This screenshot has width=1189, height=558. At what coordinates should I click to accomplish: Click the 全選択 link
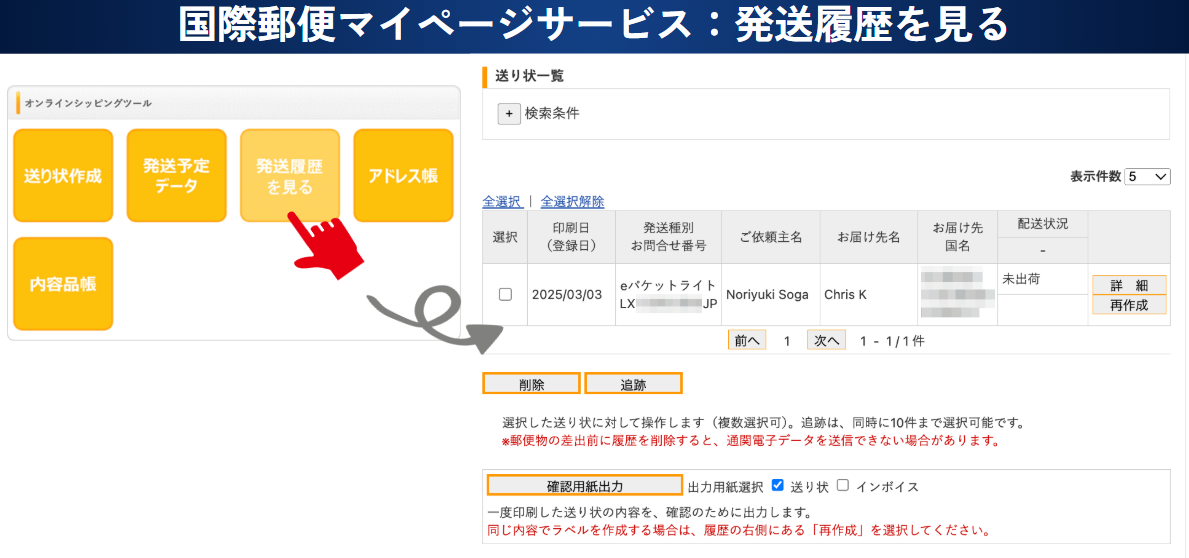[501, 202]
